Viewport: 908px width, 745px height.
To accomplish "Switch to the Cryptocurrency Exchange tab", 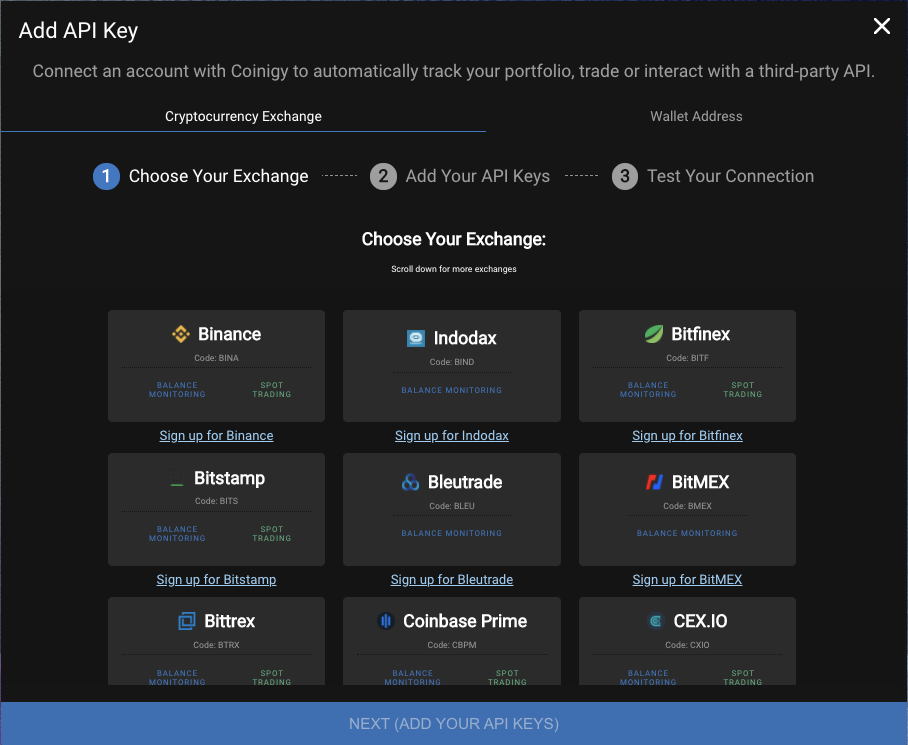I will [243, 116].
